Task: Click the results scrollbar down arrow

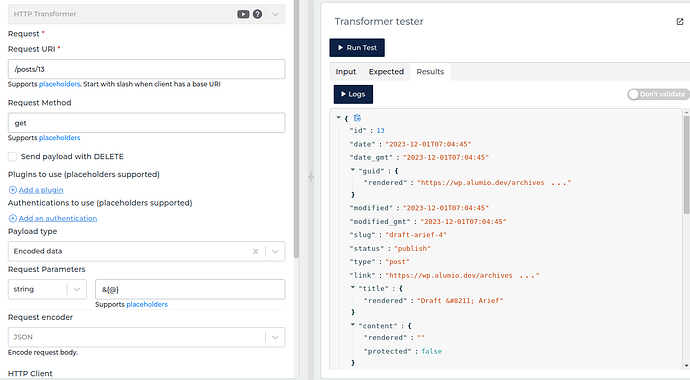Action: point(686,366)
